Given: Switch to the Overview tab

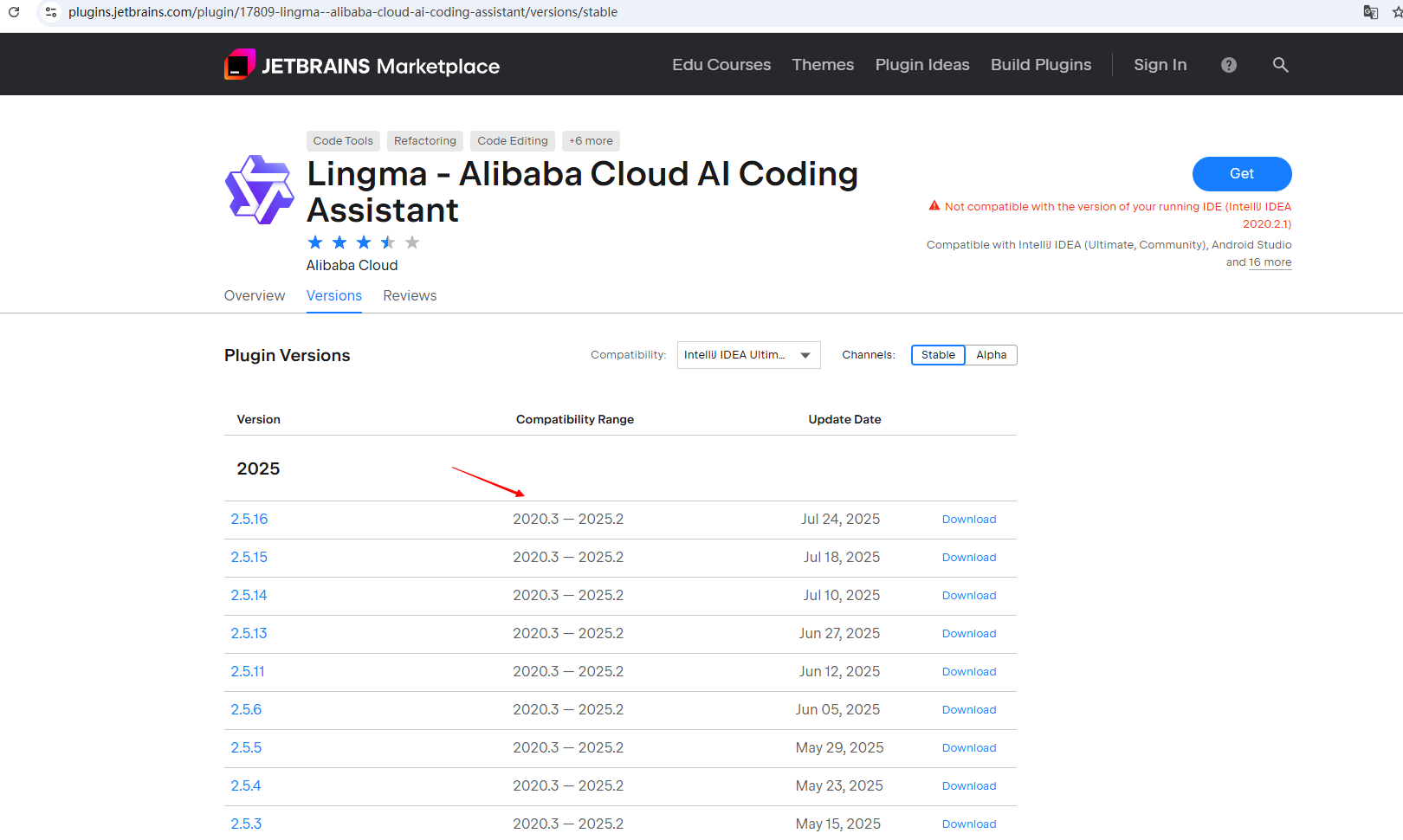Looking at the screenshot, I should (255, 296).
